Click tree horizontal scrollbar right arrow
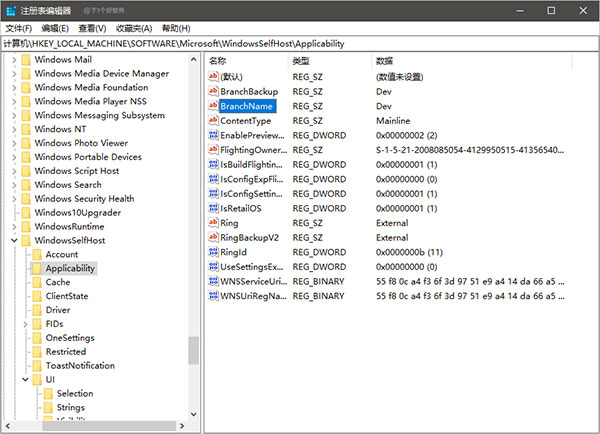 pos(182,426)
